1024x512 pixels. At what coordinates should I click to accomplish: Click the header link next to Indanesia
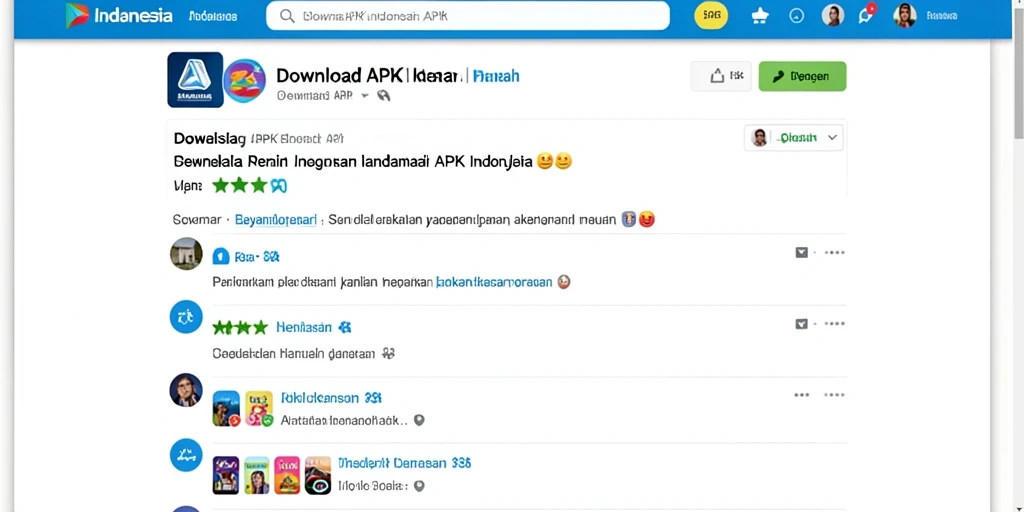(212, 16)
